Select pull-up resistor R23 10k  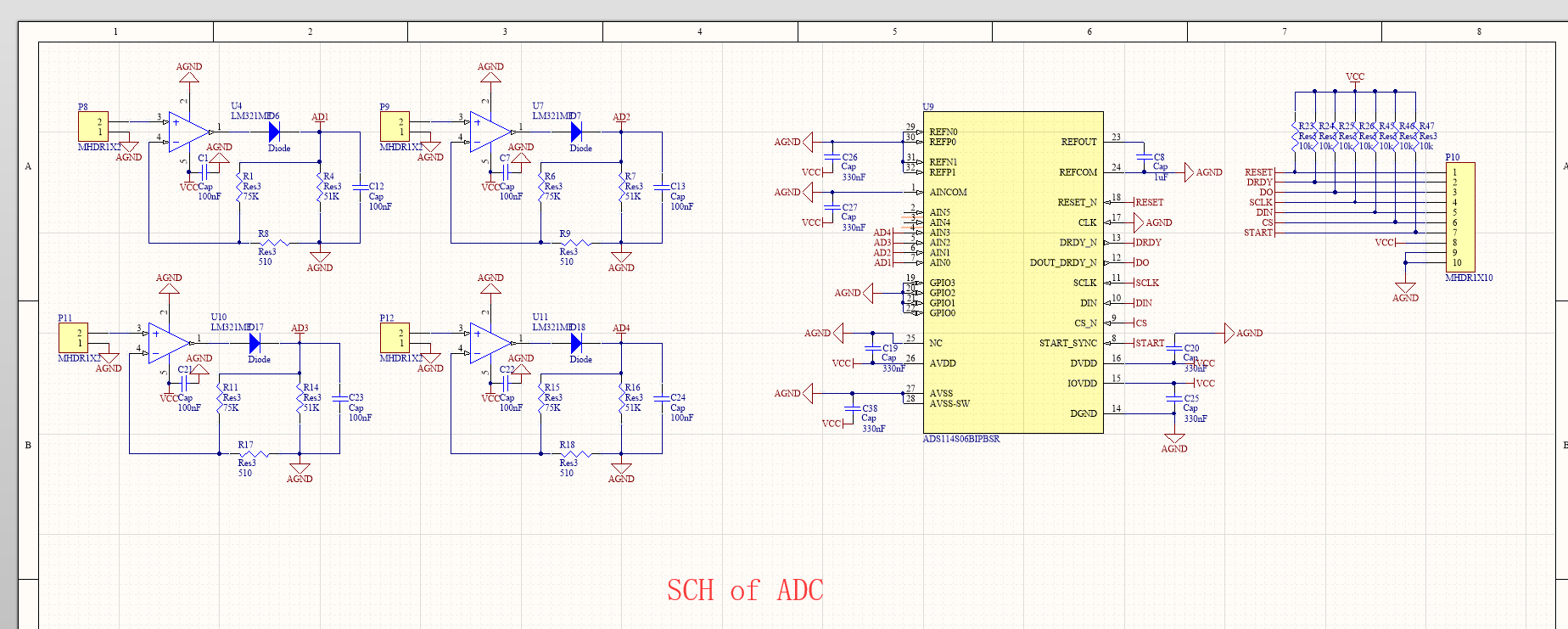(x=1296, y=137)
